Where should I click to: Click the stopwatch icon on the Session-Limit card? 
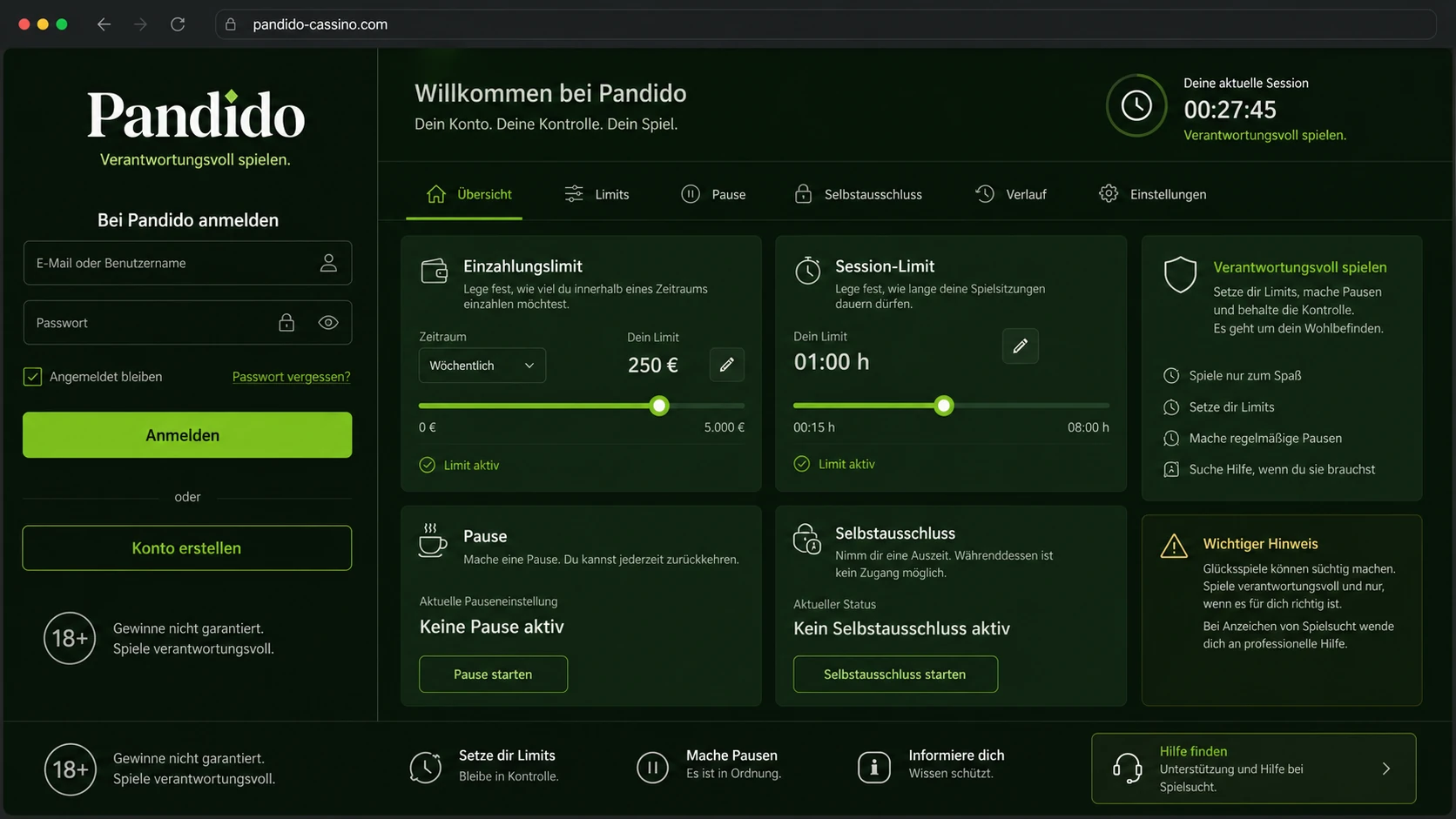coord(808,271)
